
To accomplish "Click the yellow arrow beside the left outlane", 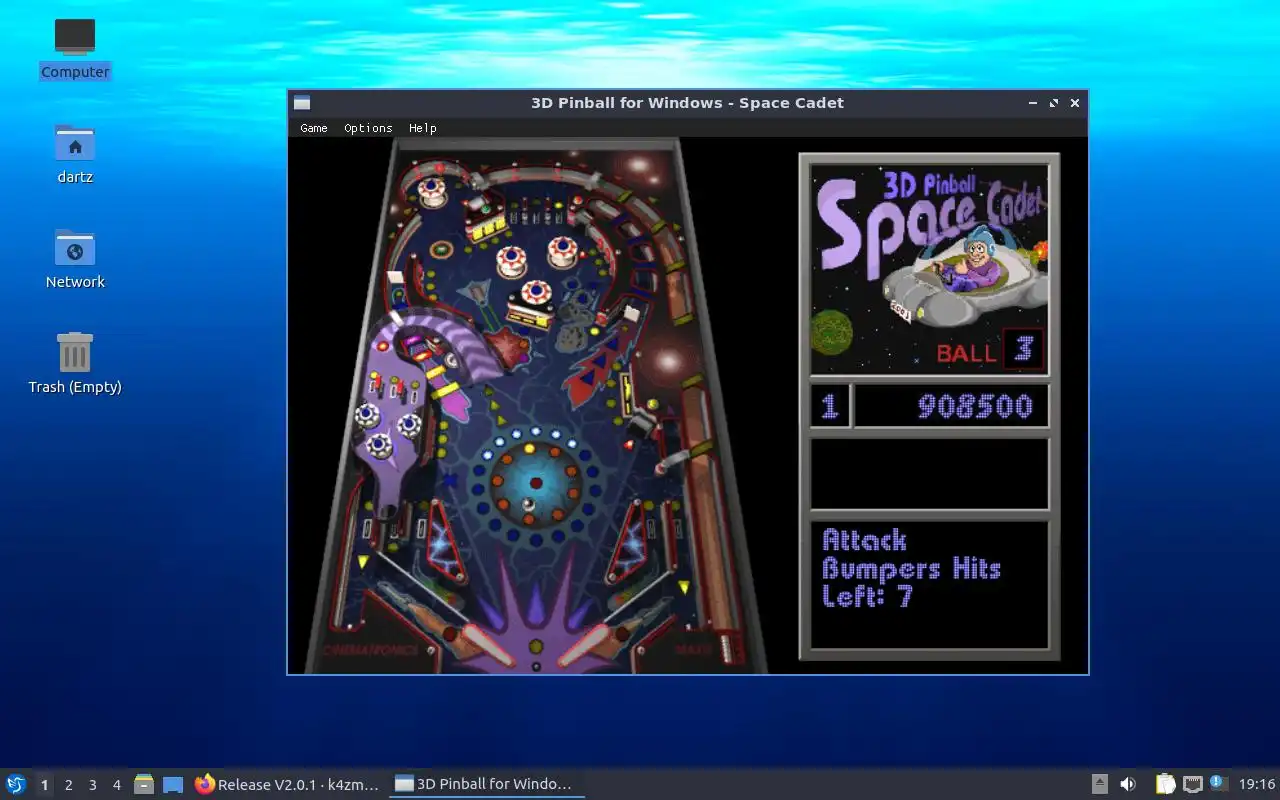I will [x=362, y=562].
